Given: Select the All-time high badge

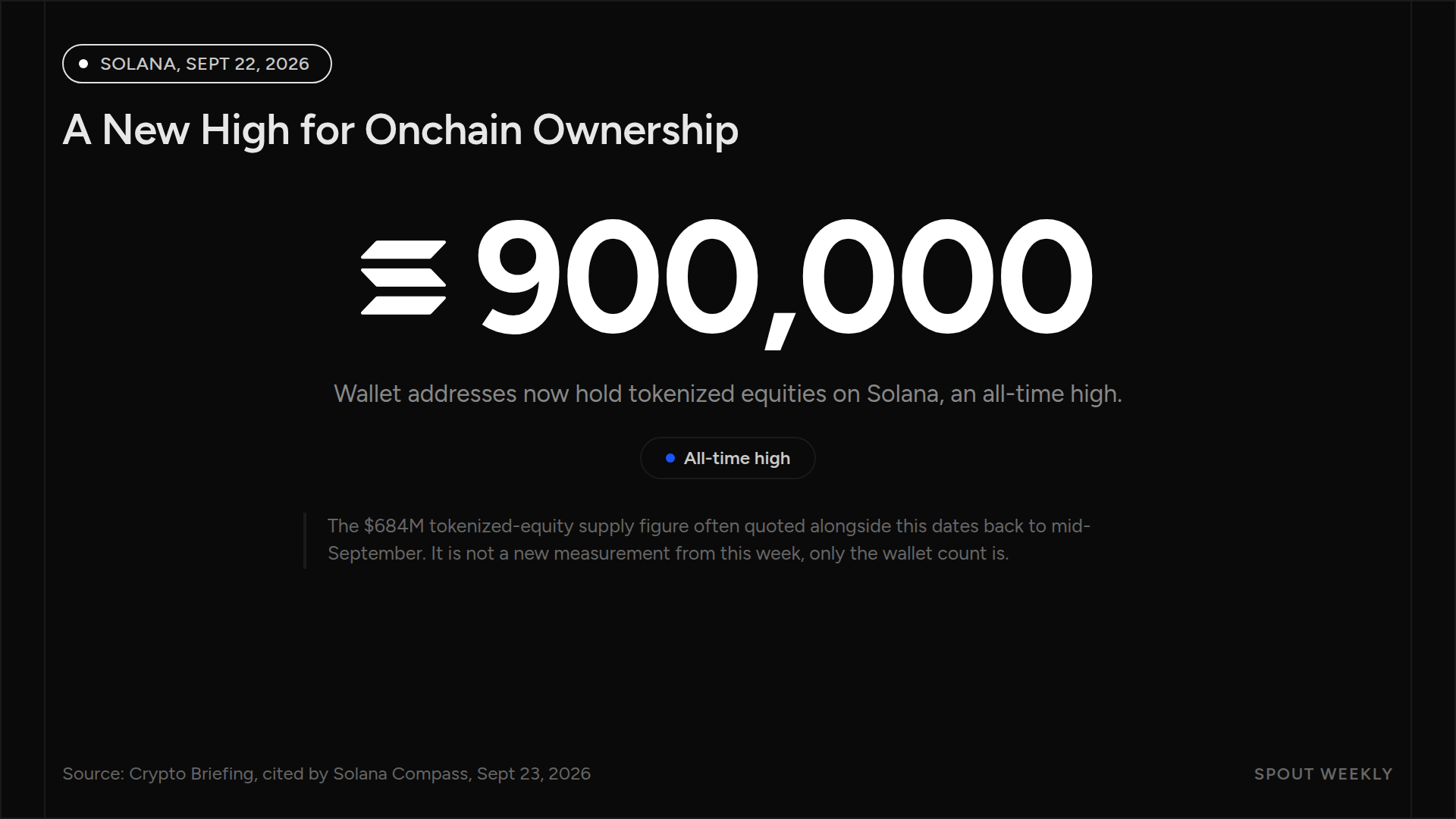Looking at the screenshot, I should (x=728, y=458).
